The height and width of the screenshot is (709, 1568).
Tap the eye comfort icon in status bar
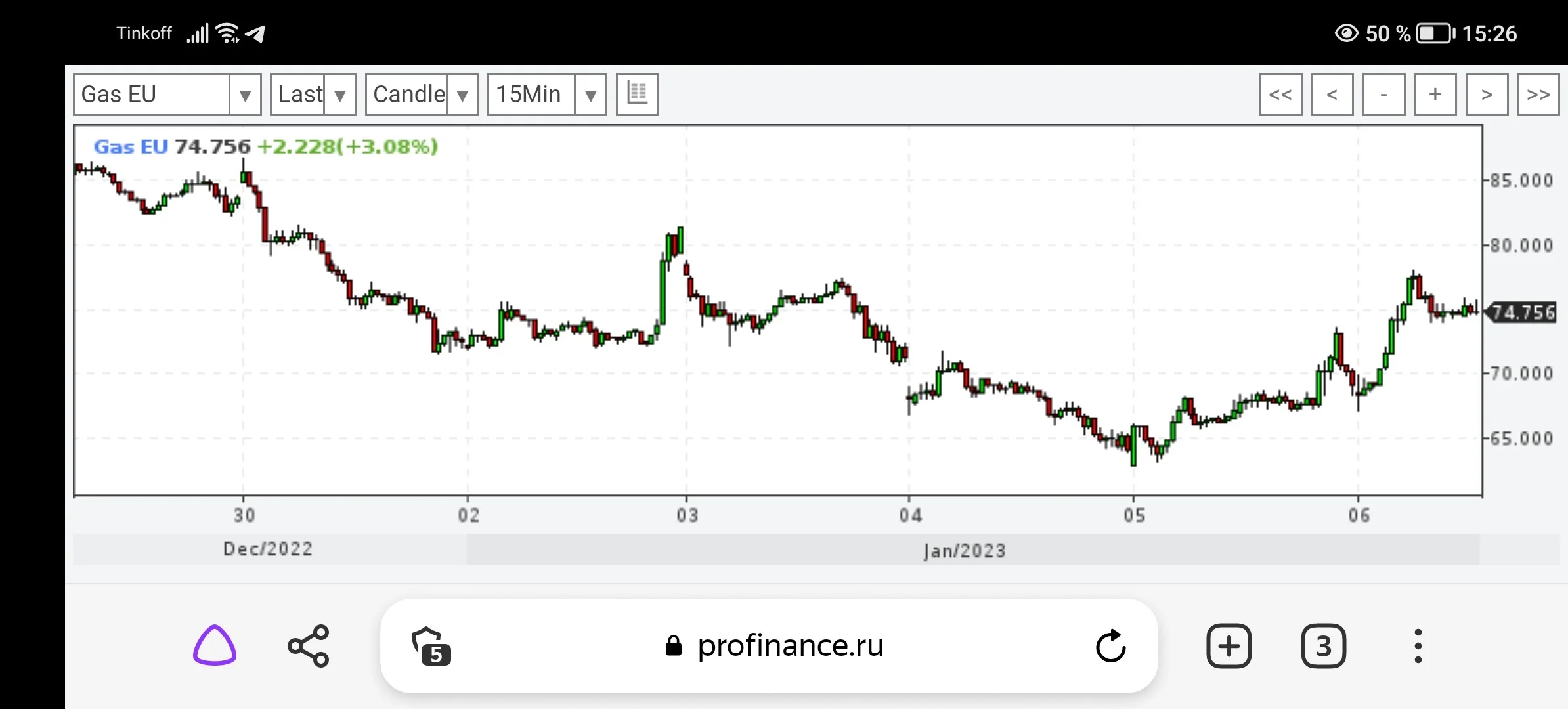(1347, 33)
